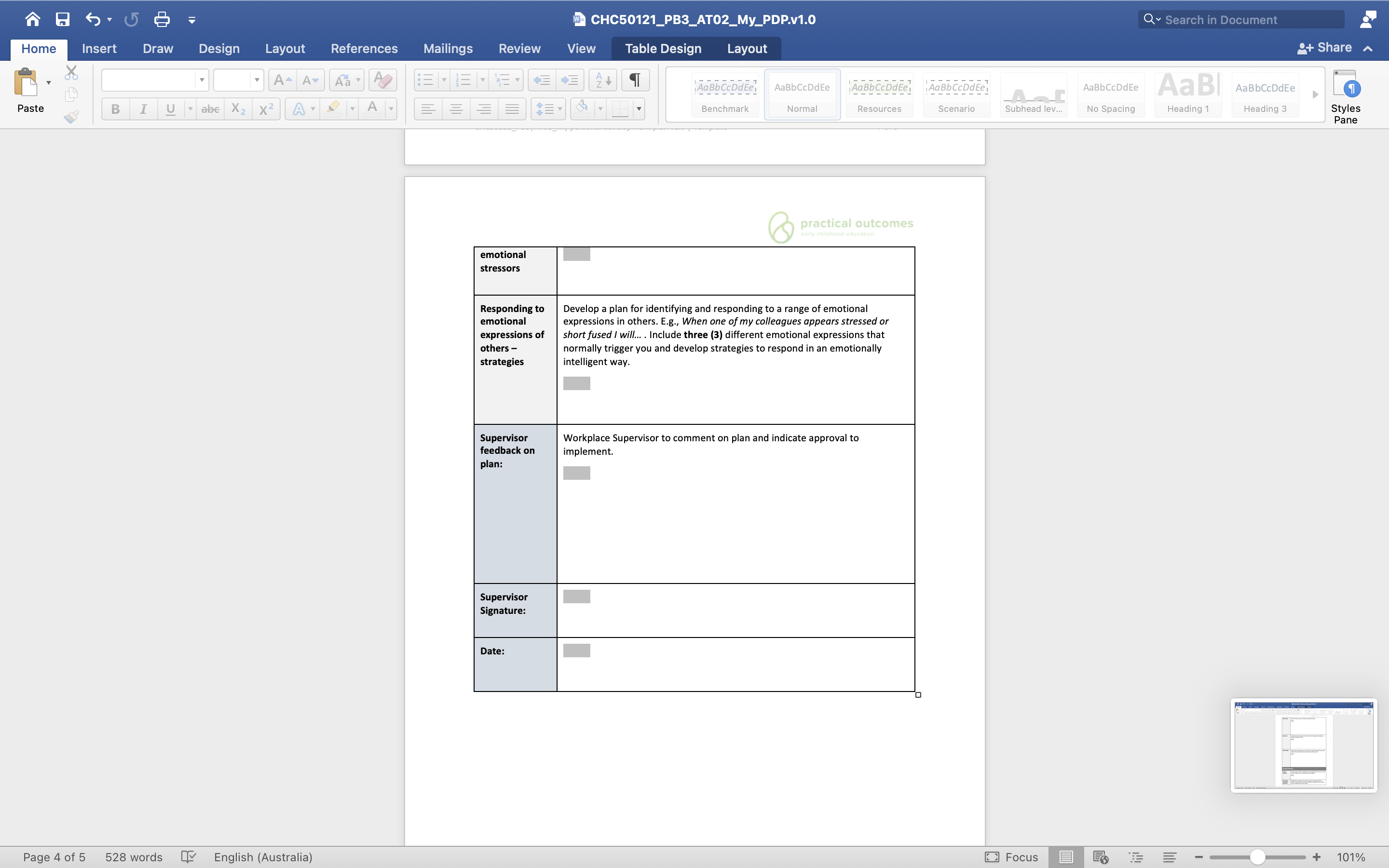Image resolution: width=1389 pixels, height=868 pixels.
Task: Print the document
Action: click(x=162, y=19)
